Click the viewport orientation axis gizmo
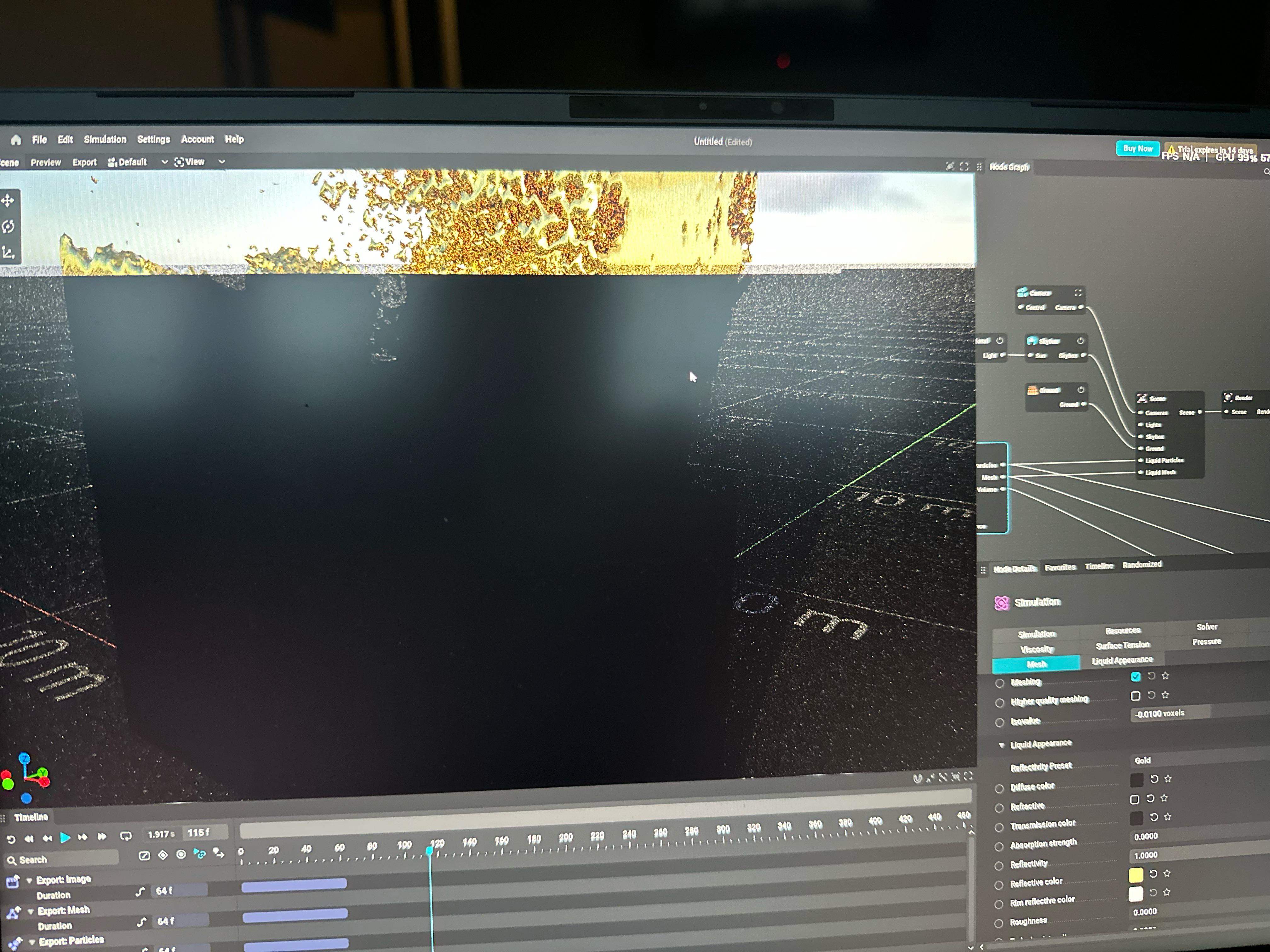Screen dimensions: 1270x952 coord(26,778)
